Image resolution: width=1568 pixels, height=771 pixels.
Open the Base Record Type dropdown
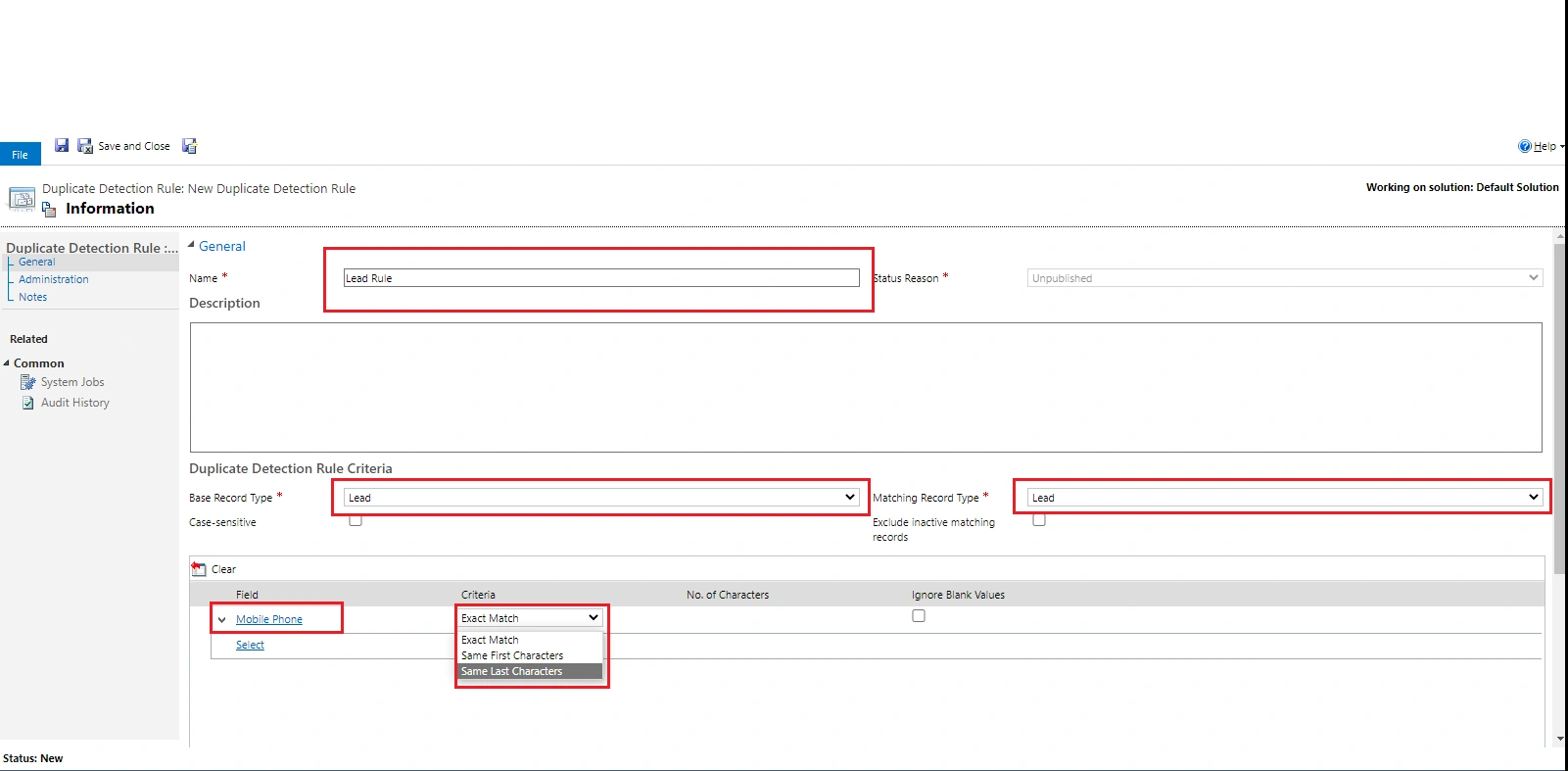[x=601, y=498]
